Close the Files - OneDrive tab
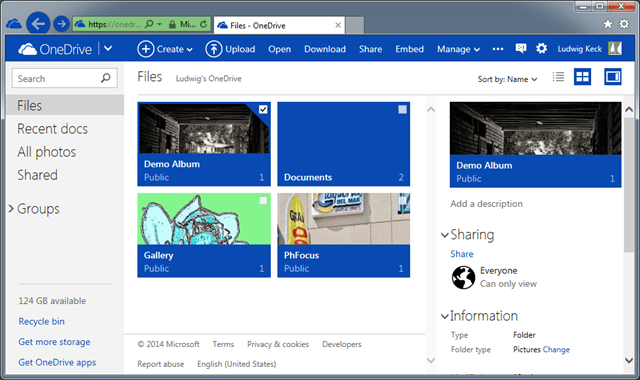Screen dimensions: 640x380 pos(338,25)
